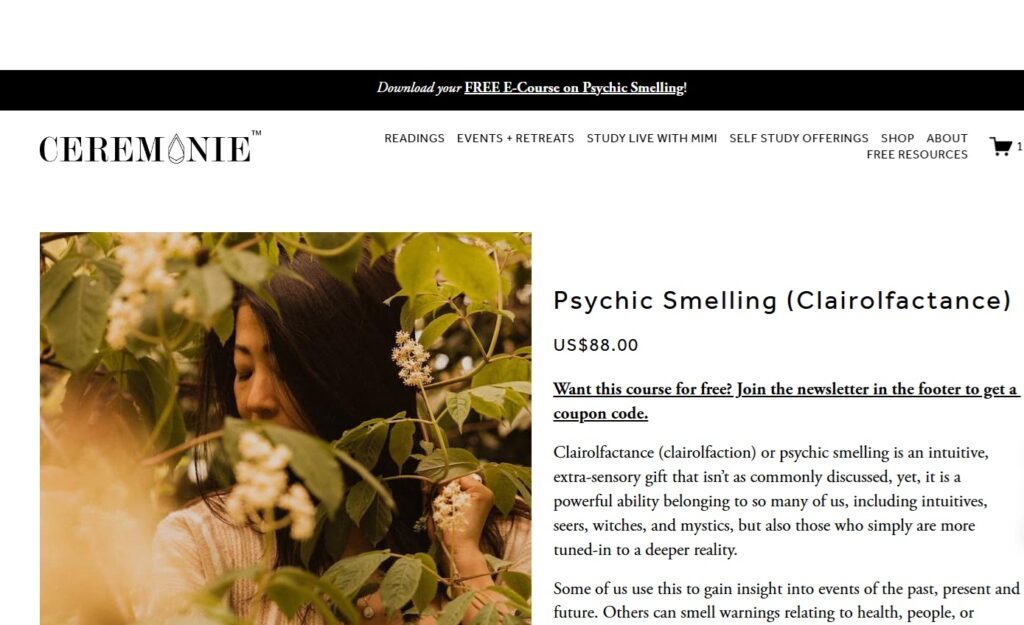This screenshot has width=1024, height=625.
Task: Navigate to the Shop page
Action: point(897,138)
